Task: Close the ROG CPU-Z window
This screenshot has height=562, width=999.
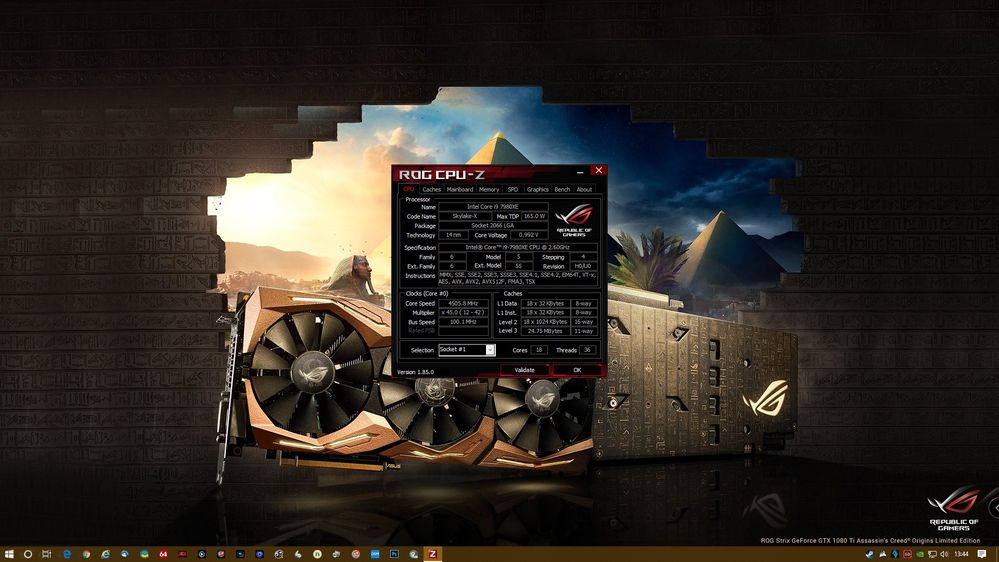Action: pos(598,171)
